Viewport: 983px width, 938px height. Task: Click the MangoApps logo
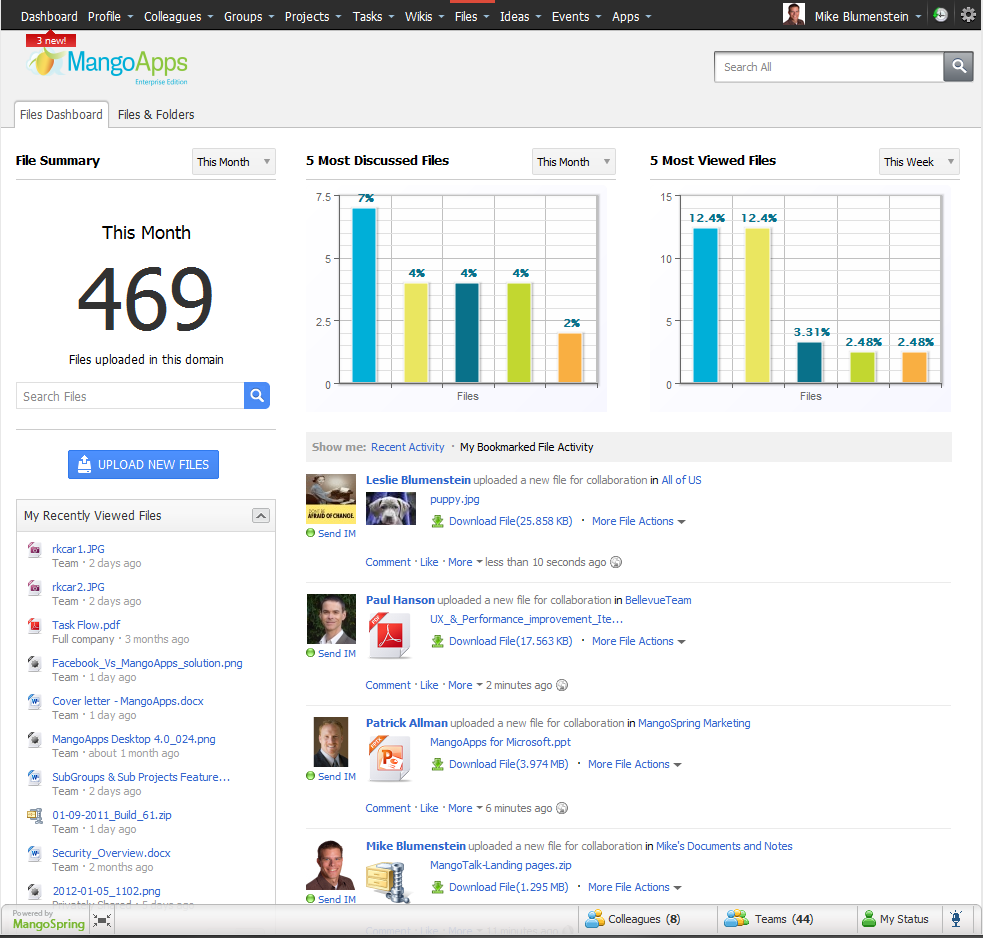[x=107, y=65]
